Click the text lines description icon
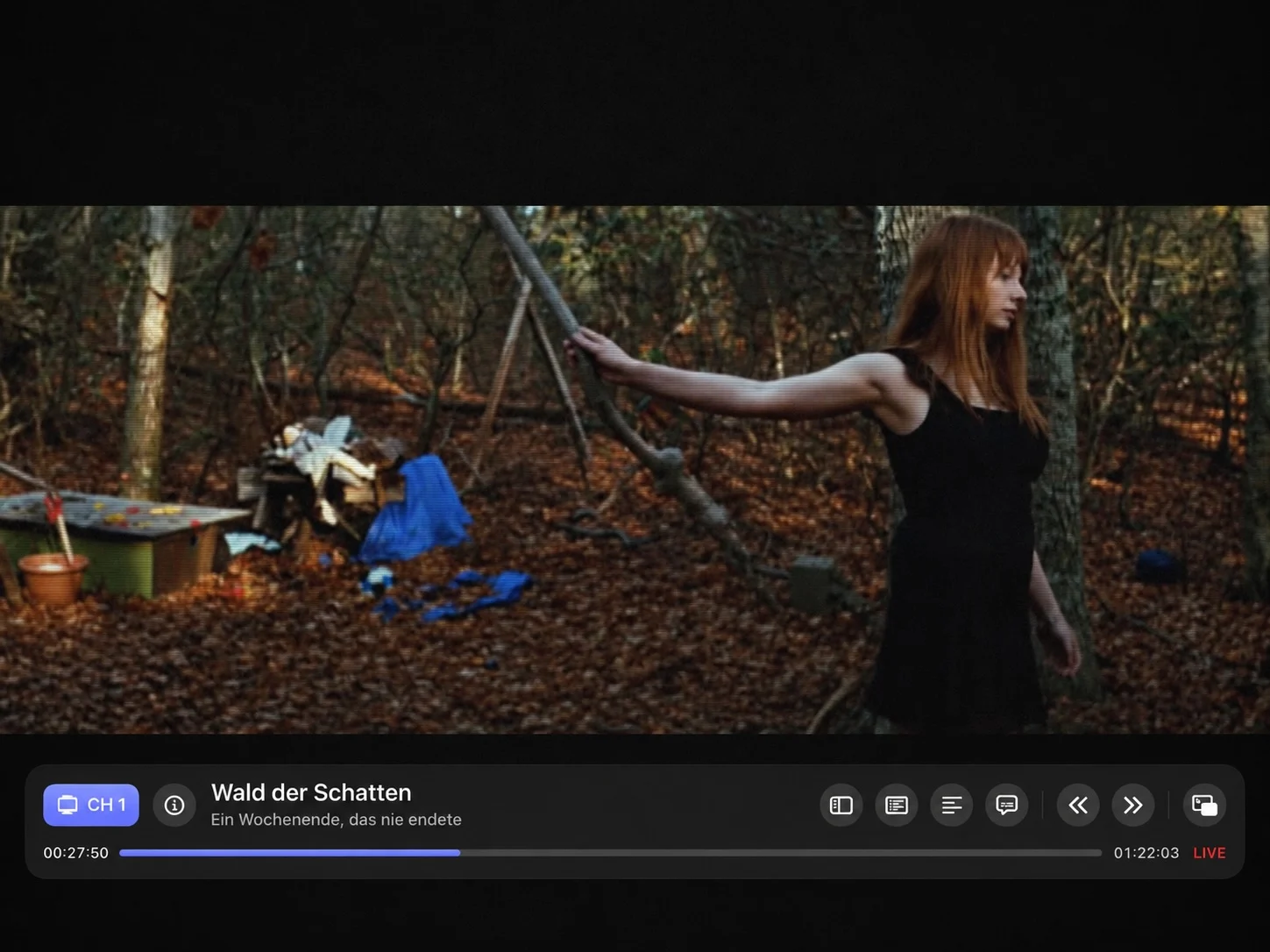 [952, 805]
